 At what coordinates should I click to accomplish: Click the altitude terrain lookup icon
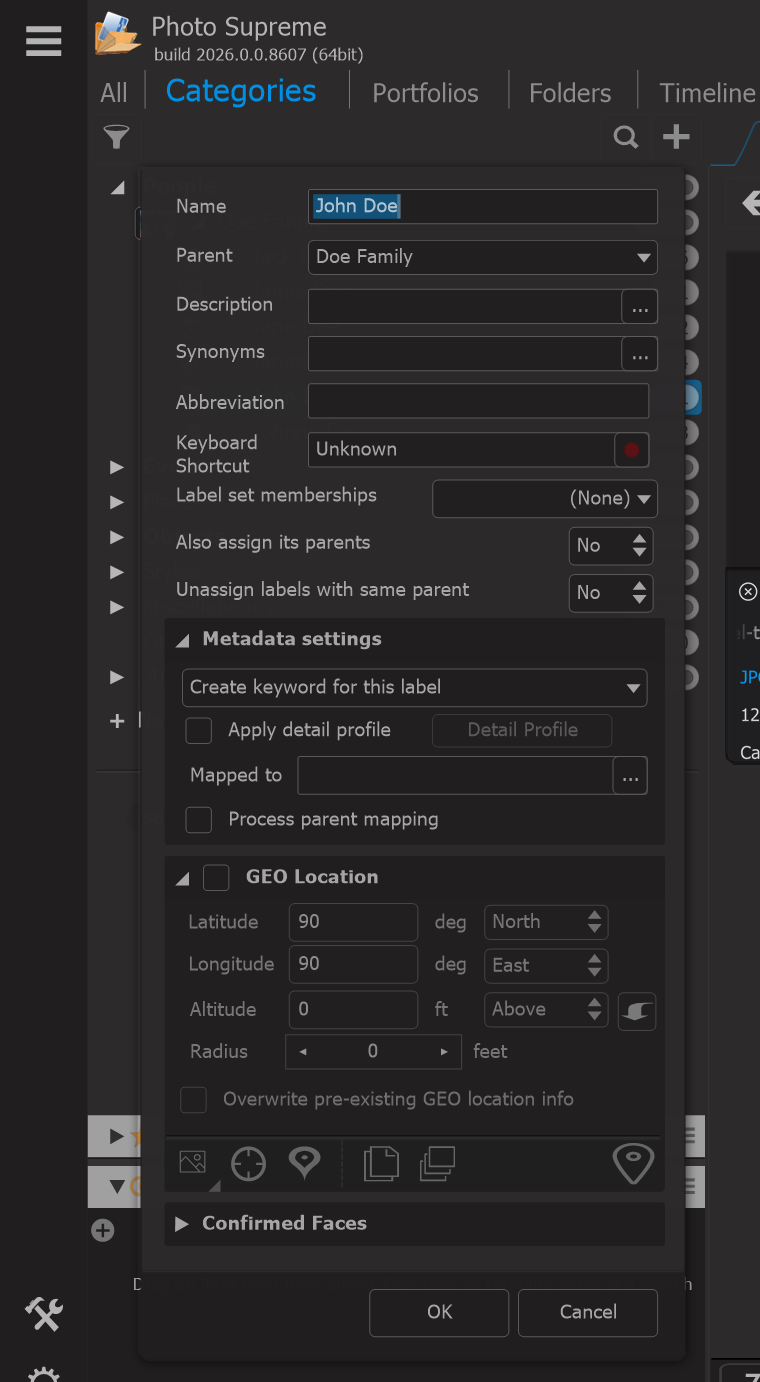click(x=637, y=1011)
